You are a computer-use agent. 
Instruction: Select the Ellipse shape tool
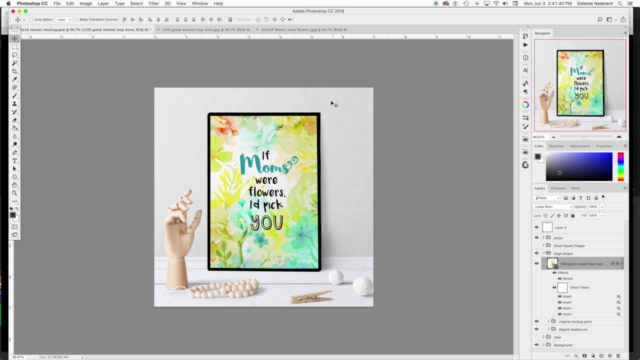point(15,177)
